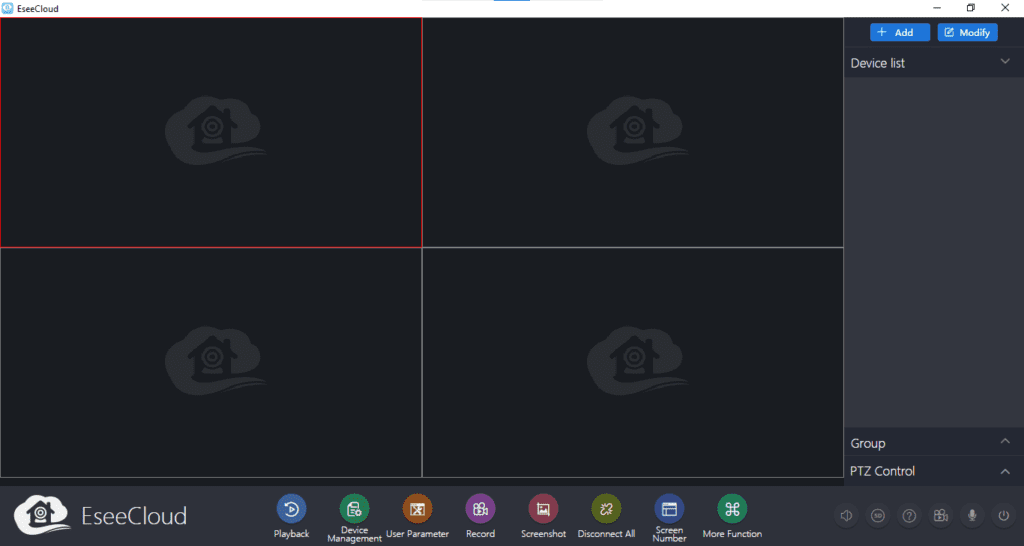Take a Screenshot of the video
Viewport: 1024px width, 546px height.
(x=543, y=509)
